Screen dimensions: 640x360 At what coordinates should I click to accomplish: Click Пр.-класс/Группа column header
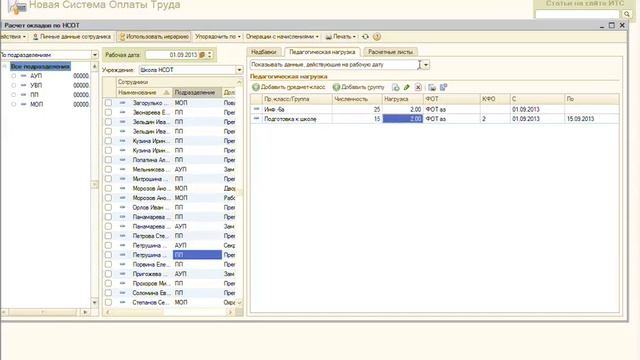point(297,99)
